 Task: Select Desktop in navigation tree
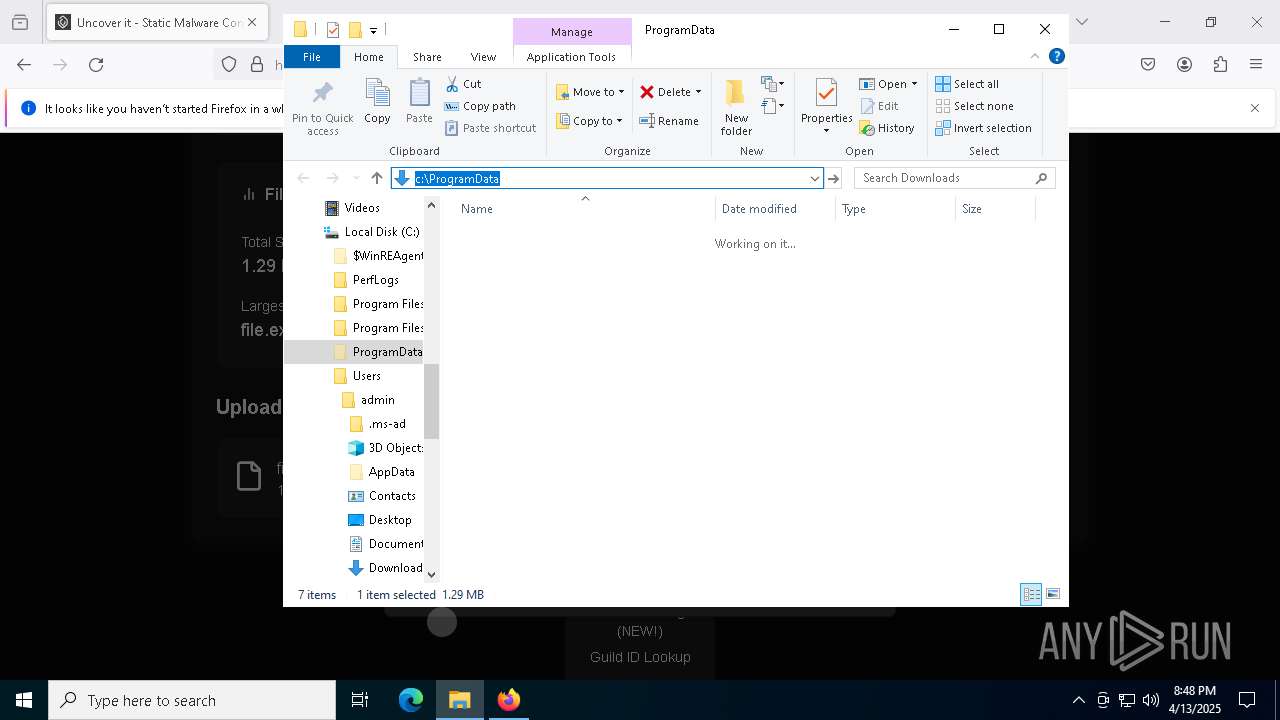[x=389, y=520]
